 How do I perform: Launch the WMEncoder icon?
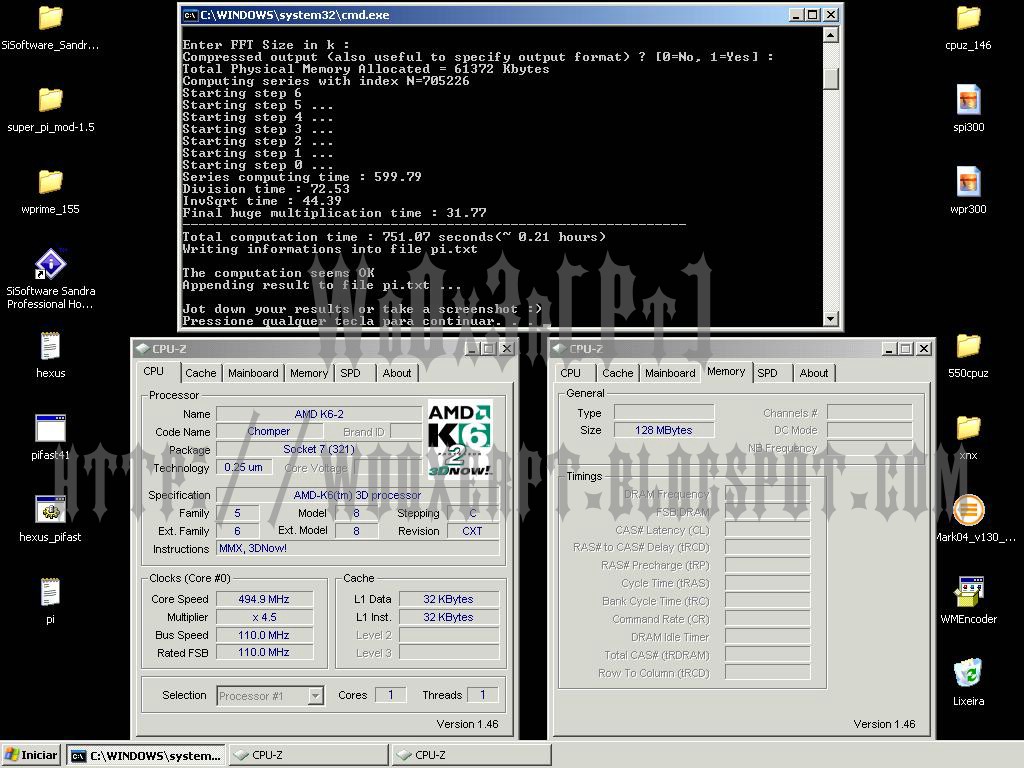968,592
